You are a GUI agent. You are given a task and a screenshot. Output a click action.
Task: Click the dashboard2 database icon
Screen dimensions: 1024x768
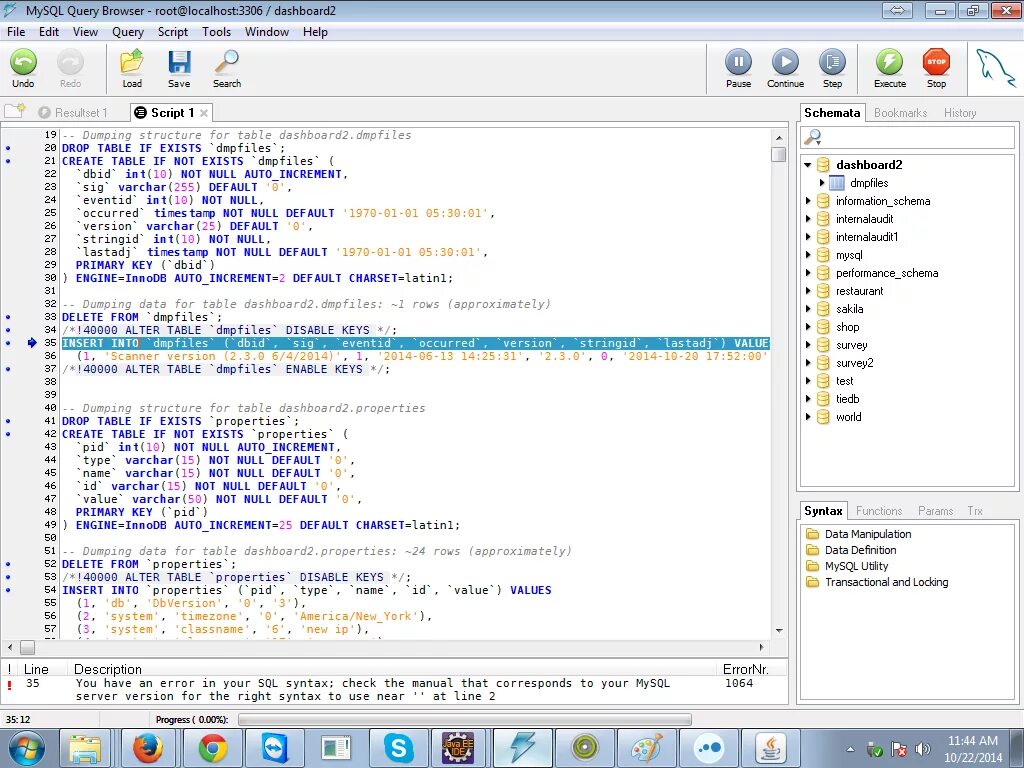pos(824,165)
